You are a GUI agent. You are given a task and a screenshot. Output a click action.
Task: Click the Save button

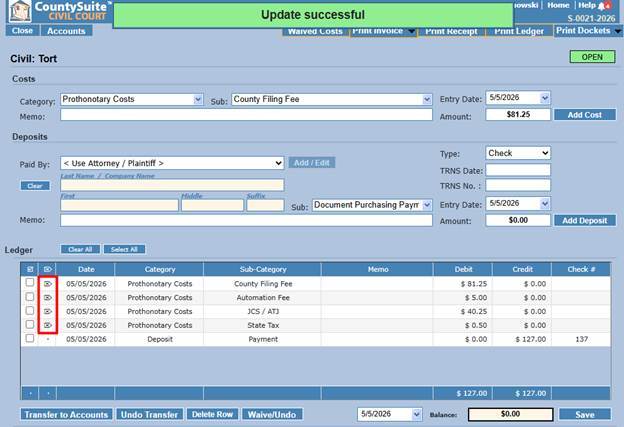click(x=585, y=414)
